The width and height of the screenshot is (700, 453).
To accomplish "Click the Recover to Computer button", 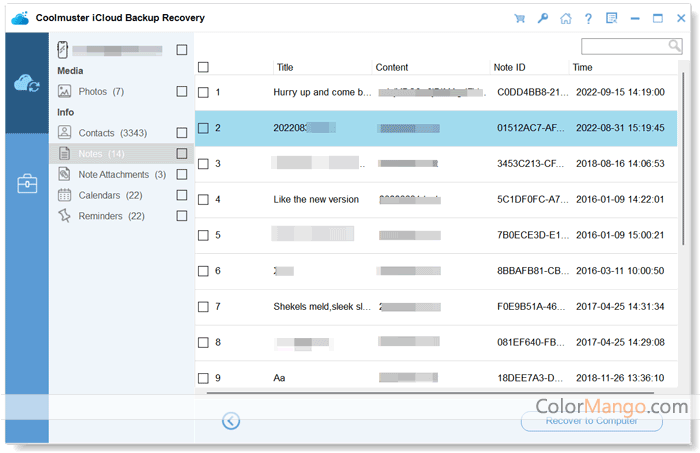I will (x=591, y=421).
